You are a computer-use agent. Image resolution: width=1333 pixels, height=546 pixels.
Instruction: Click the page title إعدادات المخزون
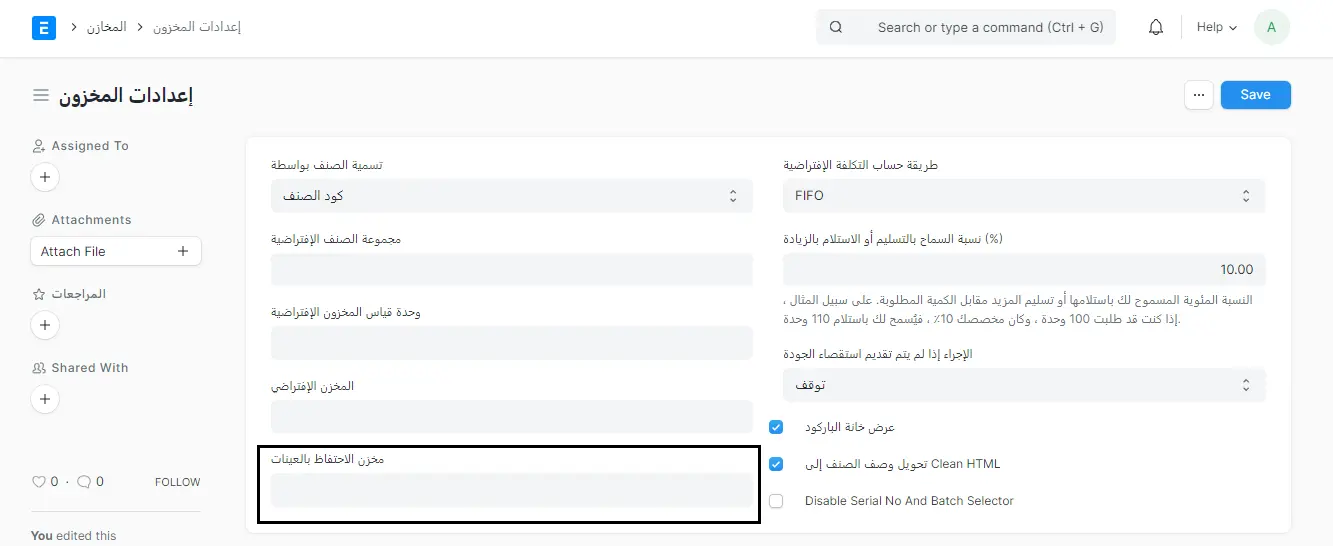(125, 96)
